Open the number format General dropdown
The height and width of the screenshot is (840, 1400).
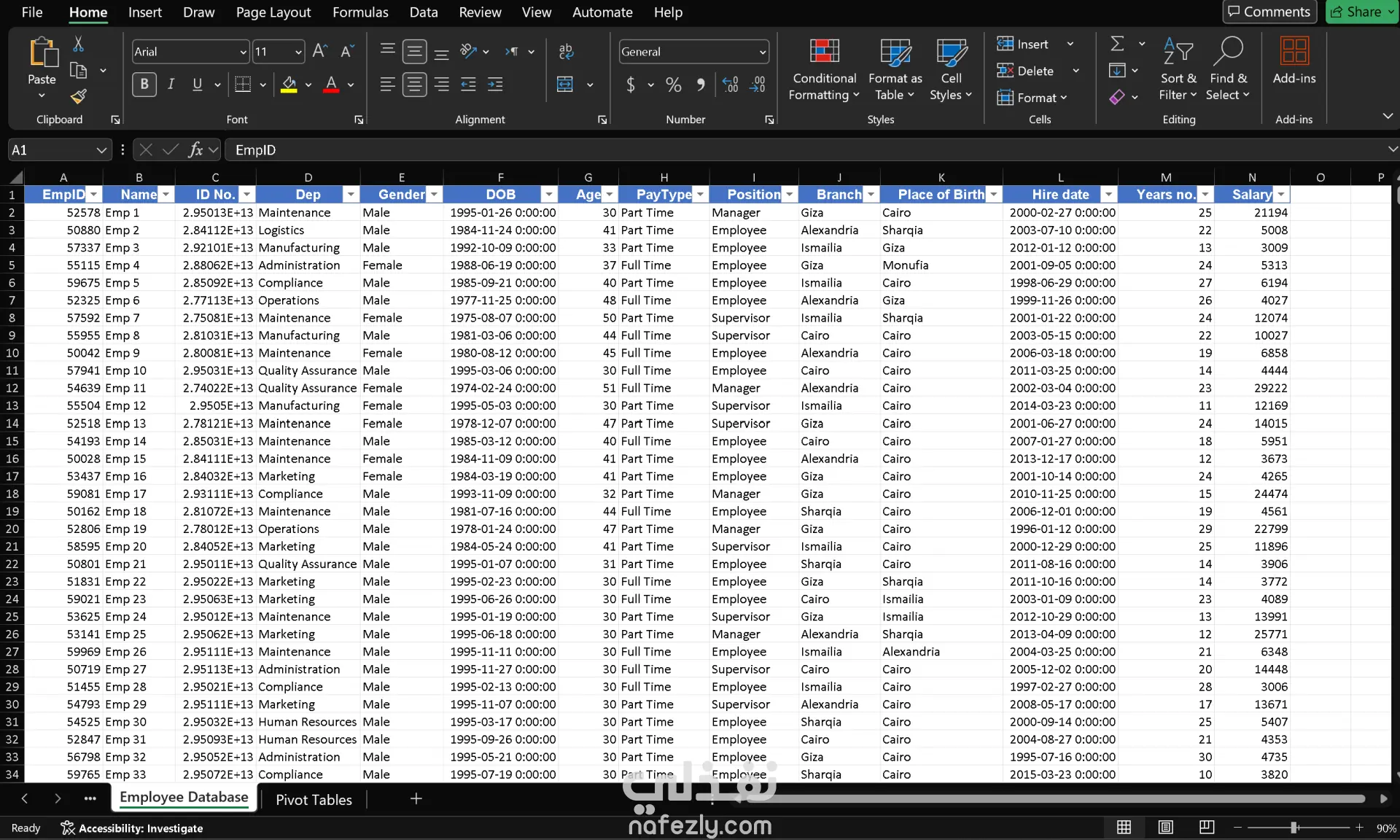click(x=762, y=52)
